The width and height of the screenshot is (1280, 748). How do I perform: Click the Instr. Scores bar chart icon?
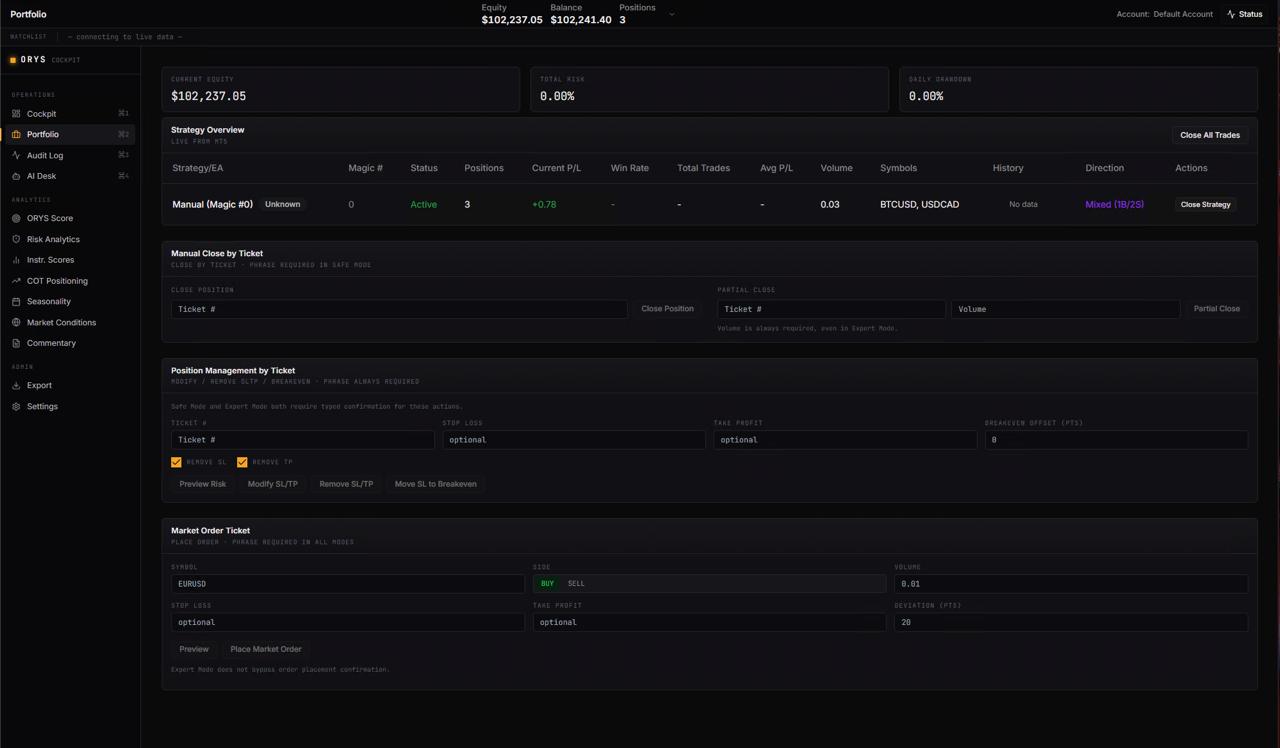16,260
